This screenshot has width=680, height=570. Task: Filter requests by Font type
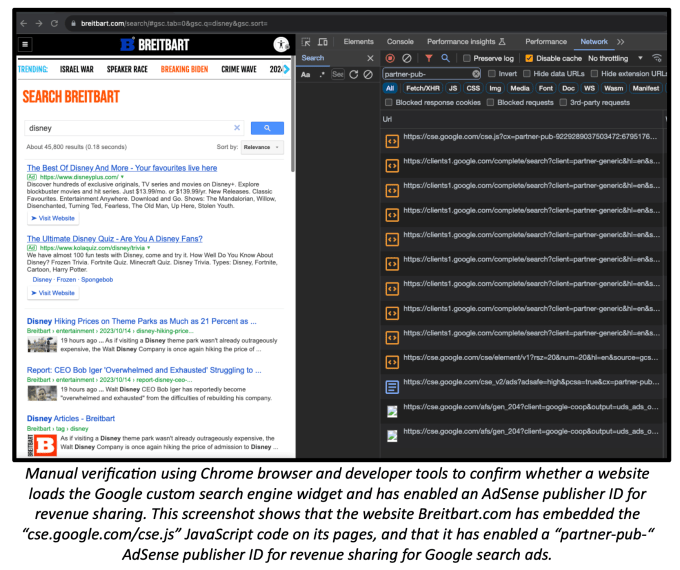tap(546, 88)
